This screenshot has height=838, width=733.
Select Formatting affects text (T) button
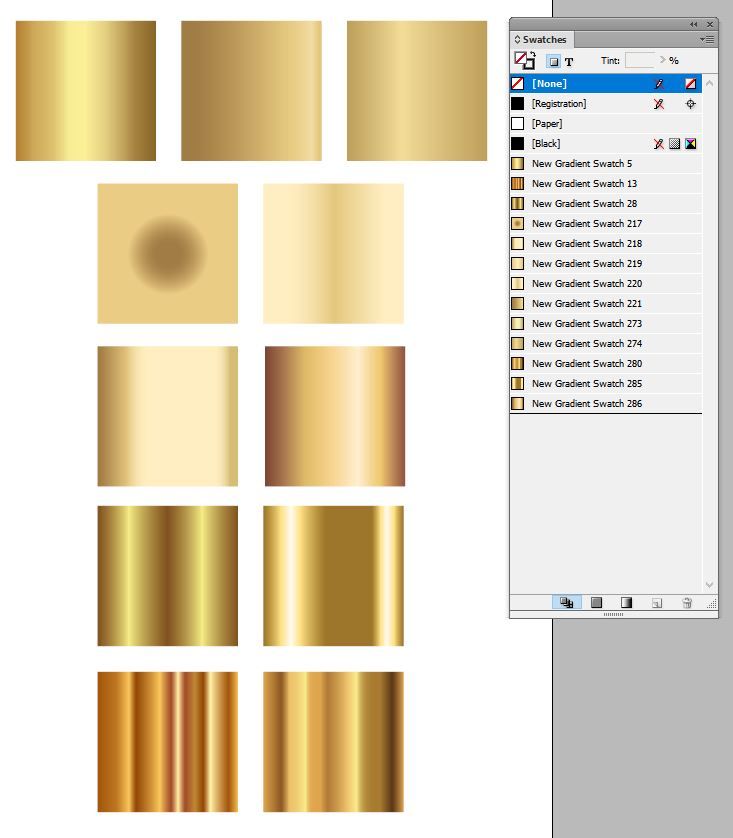click(x=569, y=61)
